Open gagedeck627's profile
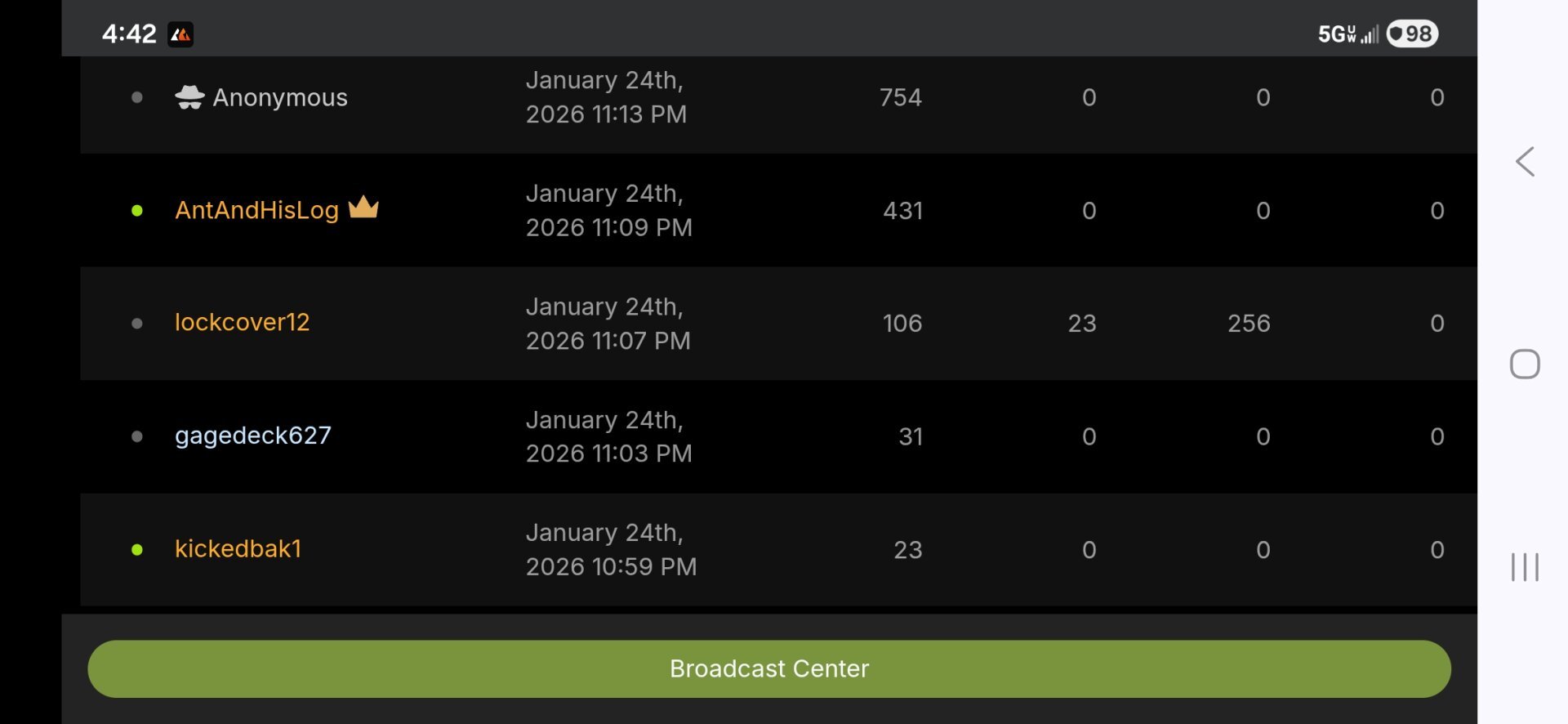The height and width of the screenshot is (724, 1568). coord(253,436)
